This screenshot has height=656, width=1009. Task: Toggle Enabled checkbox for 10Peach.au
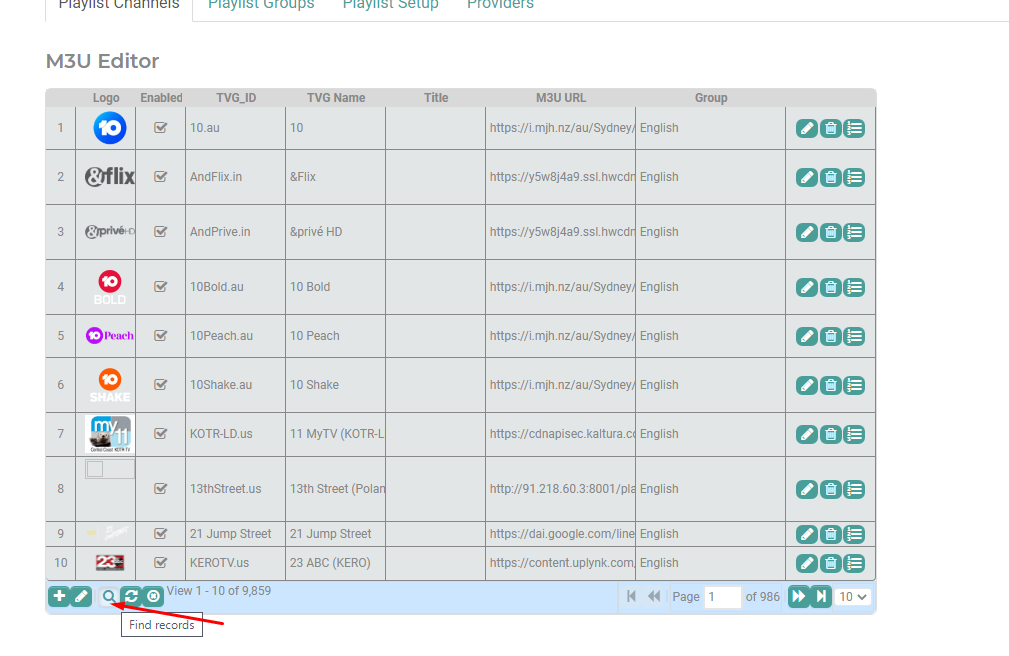161,335
